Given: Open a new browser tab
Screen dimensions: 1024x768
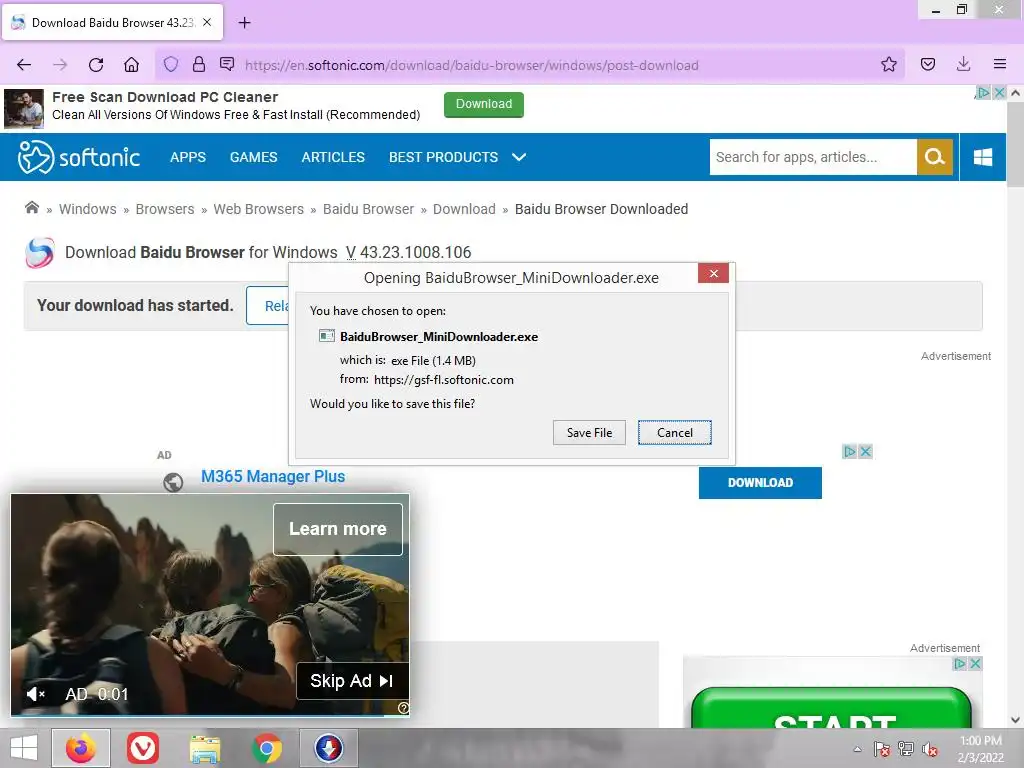Looking at the screenshot, I should point(245,23).
